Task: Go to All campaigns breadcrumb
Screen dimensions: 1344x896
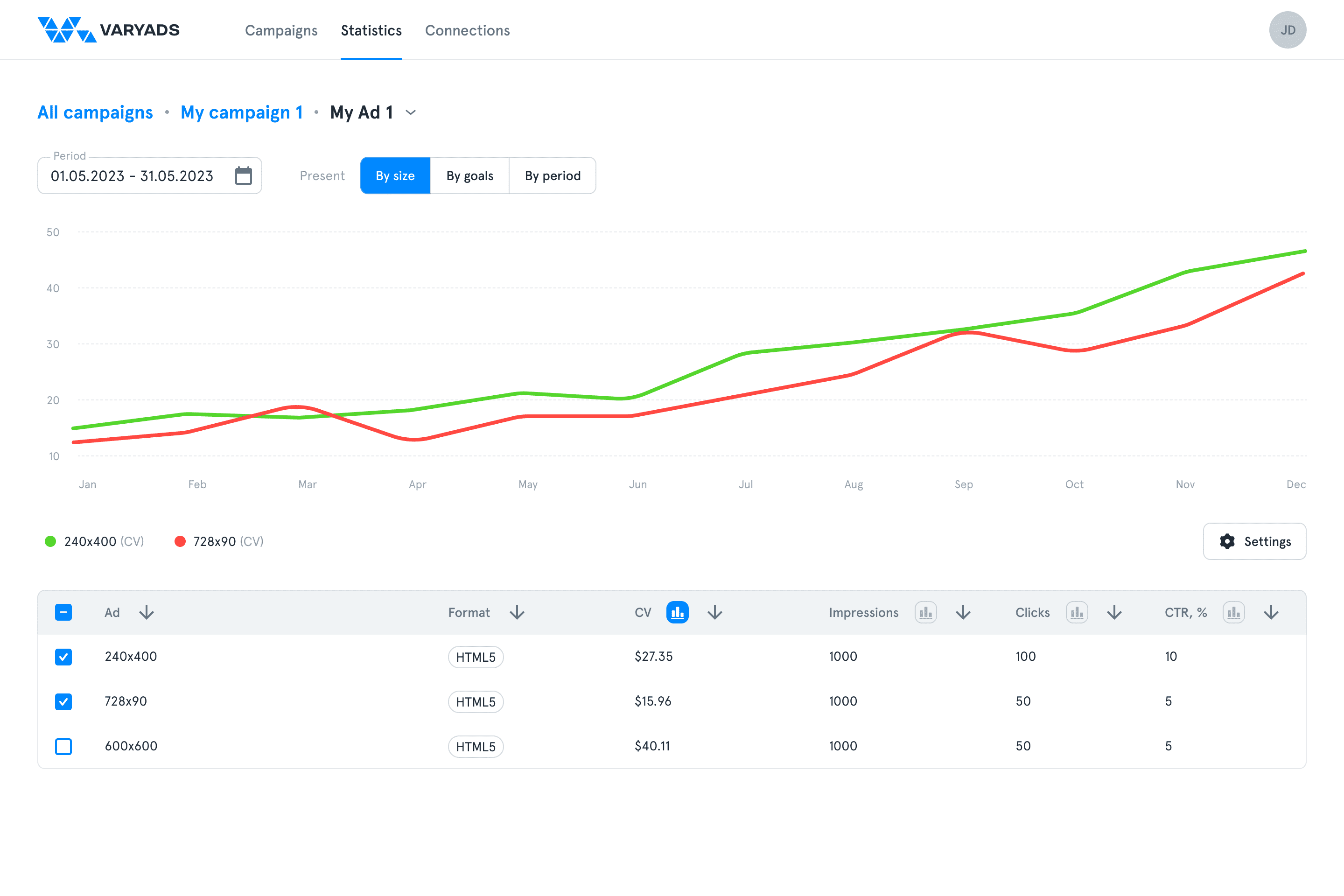Action: pyautogui.click(x=95, y=112)
